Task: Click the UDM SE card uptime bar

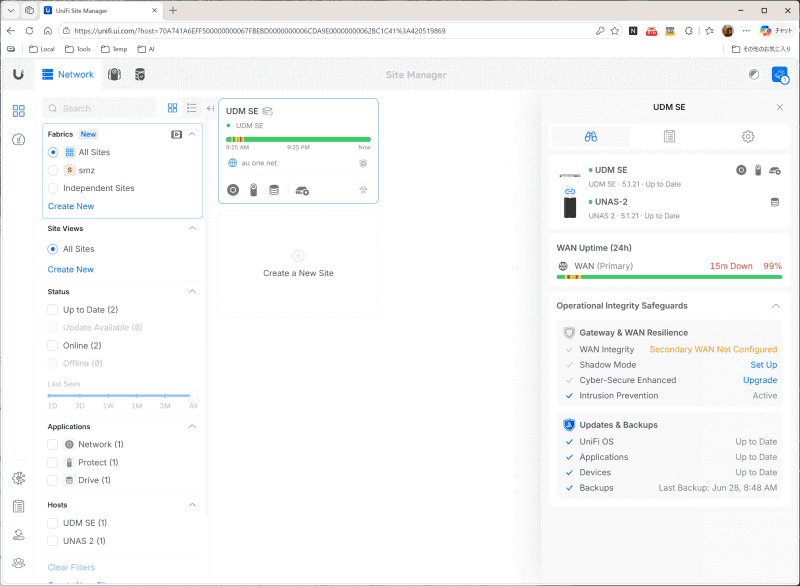Action: coord(298,139)
